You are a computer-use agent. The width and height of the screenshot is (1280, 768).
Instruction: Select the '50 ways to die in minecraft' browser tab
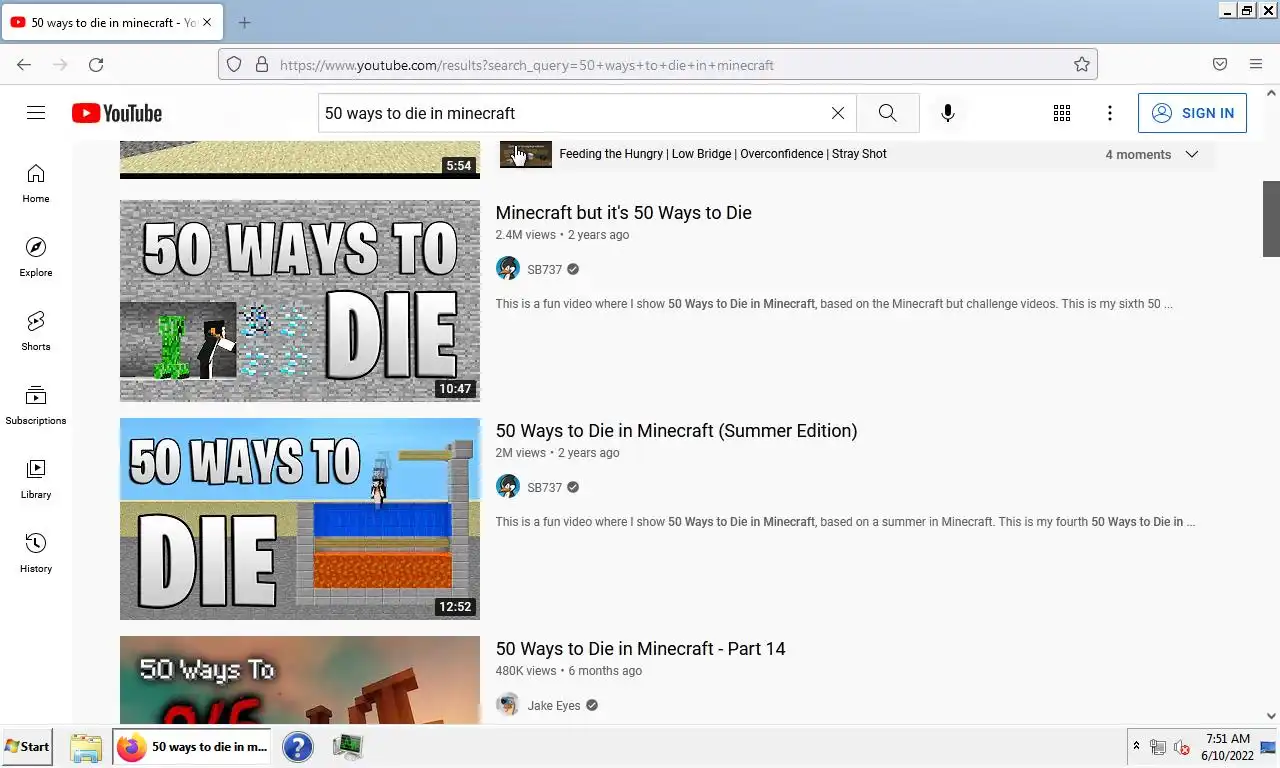pos(112,22)
